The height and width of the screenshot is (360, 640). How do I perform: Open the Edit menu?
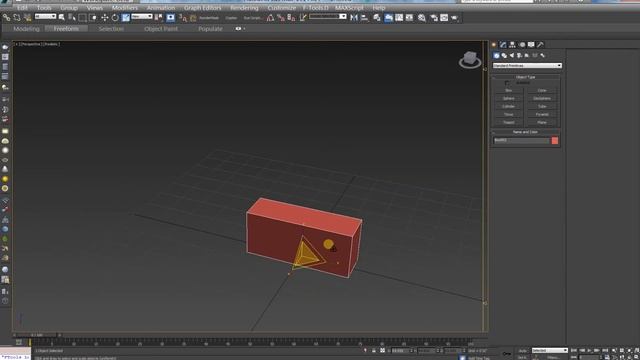coord(22,7)
